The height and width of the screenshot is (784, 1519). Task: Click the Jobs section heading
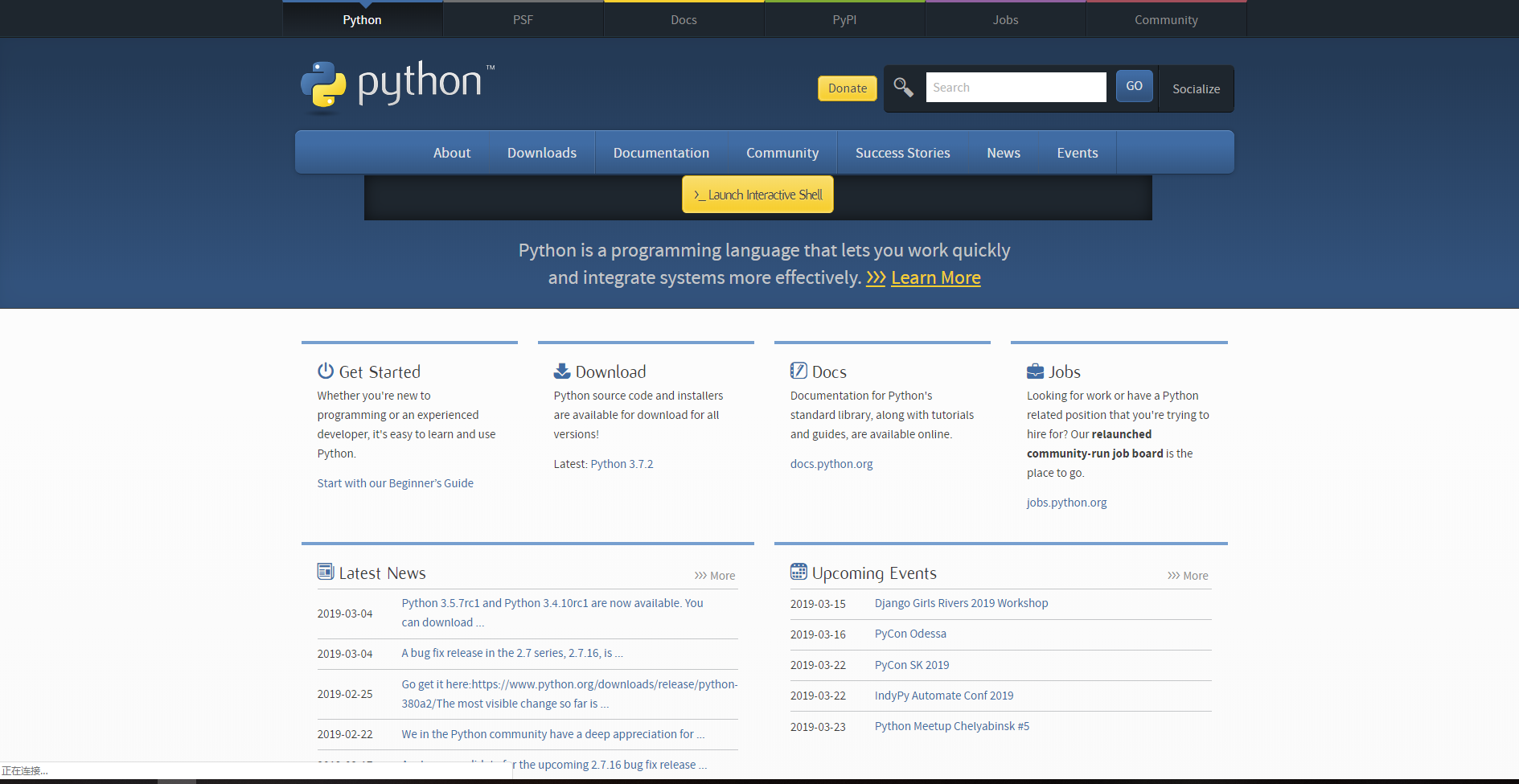(1064, 371)
